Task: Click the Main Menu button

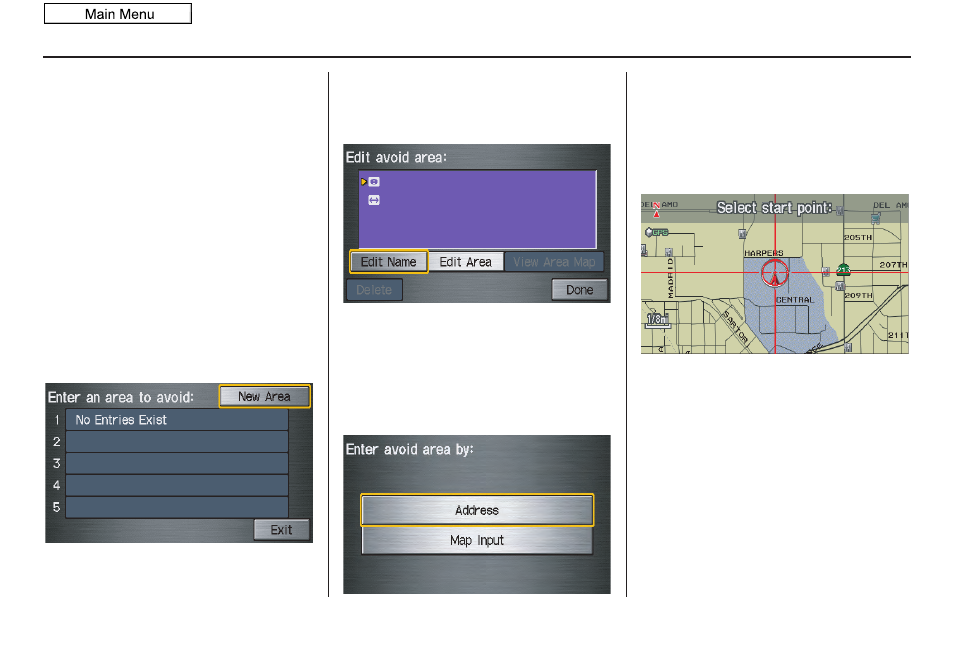Action: 118,14
